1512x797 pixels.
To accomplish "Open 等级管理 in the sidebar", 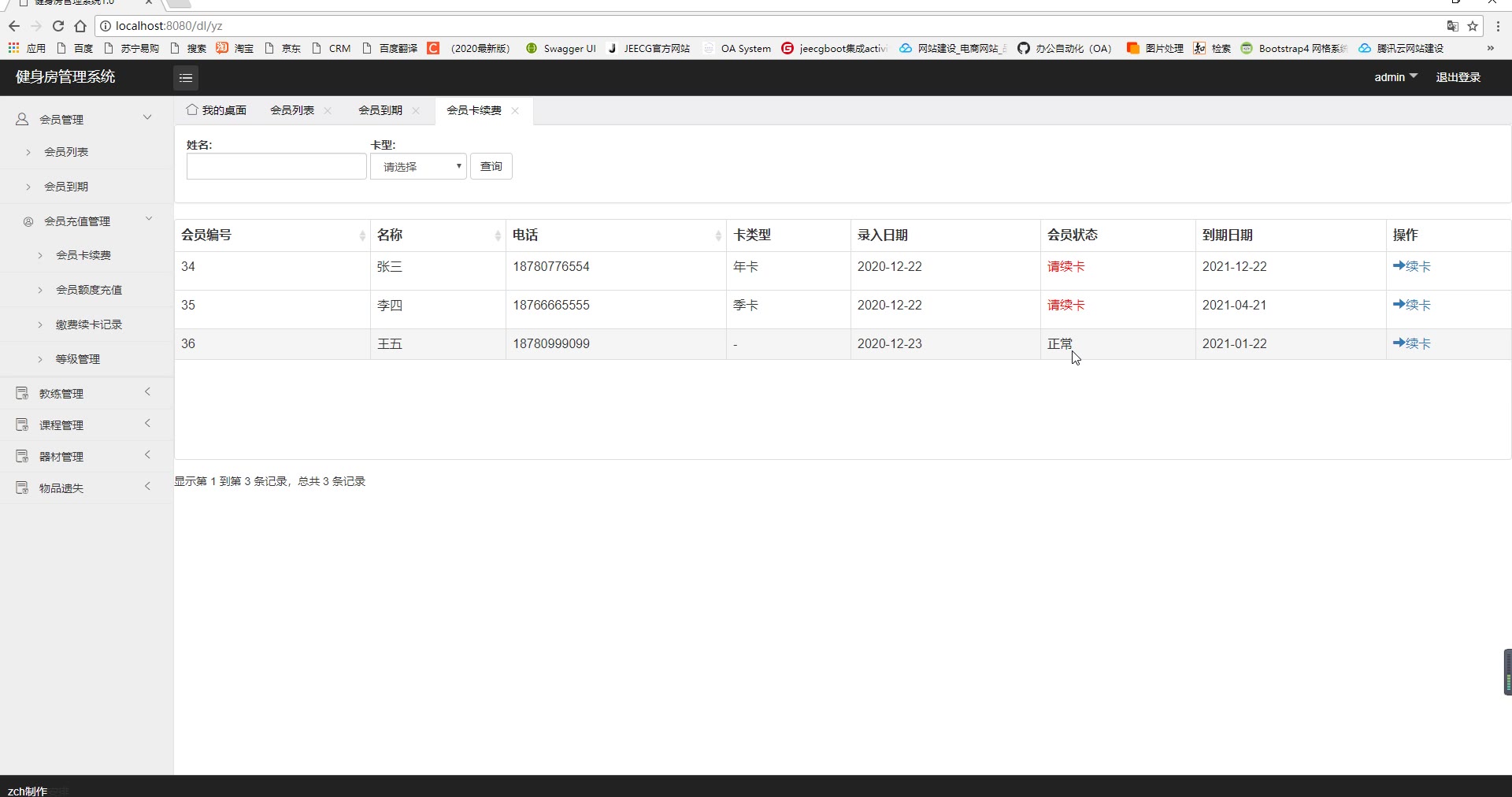I will (78, 359).
